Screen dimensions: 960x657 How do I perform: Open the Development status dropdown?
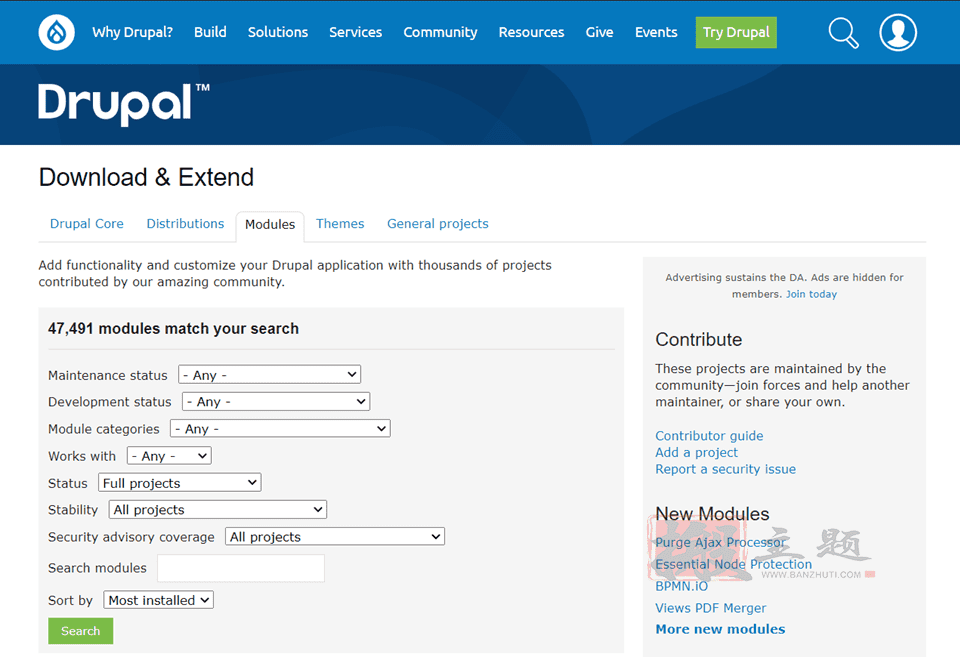[276, 402]
